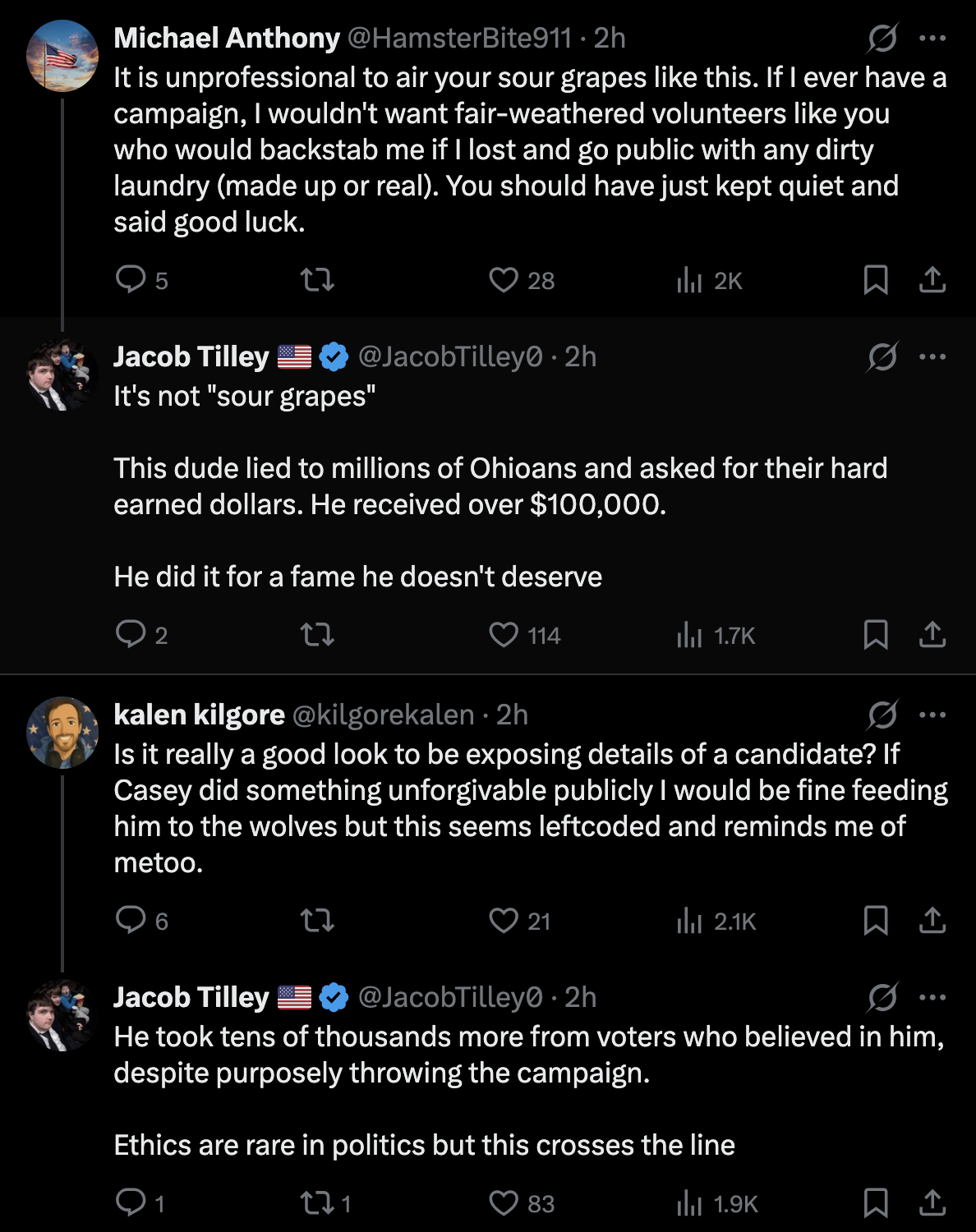The height and width of the screenshot is (1232, 976).
Task: Reply to kalen kilgore's metoo tweet
Action: coord(131,920)
